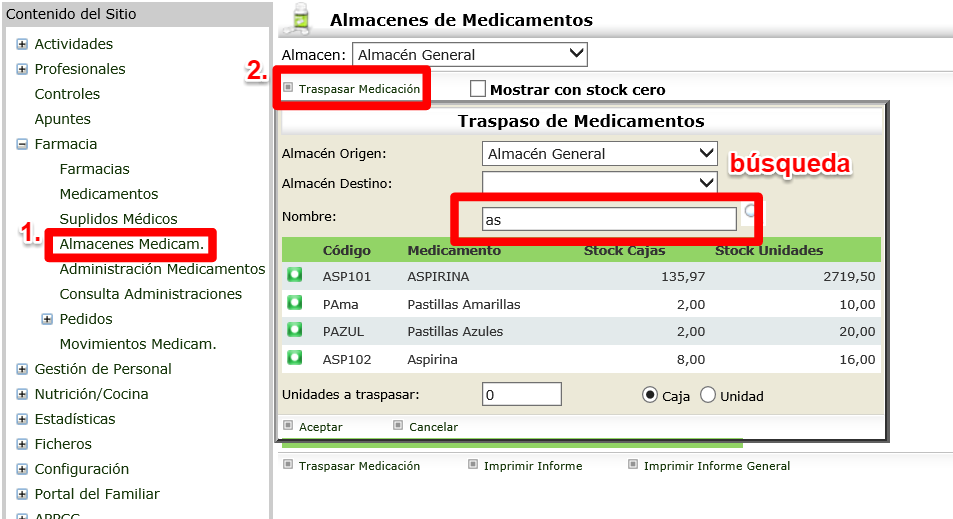Expand the Actividades tree node
This screenshot has width=953, height=519.
(22, 44)
